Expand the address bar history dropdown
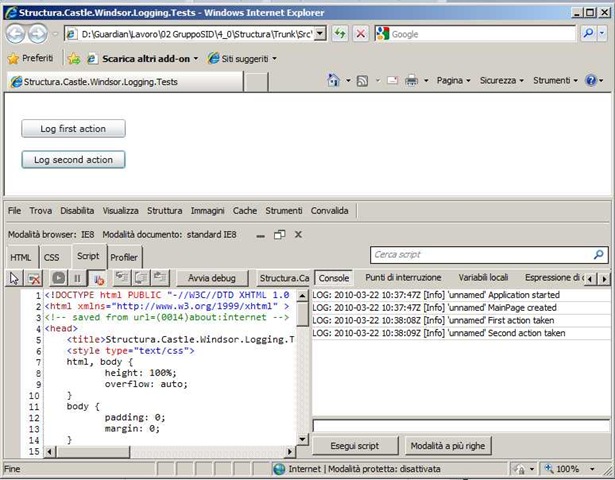Screen dimensions: 615x480 (x=320, y=34)
